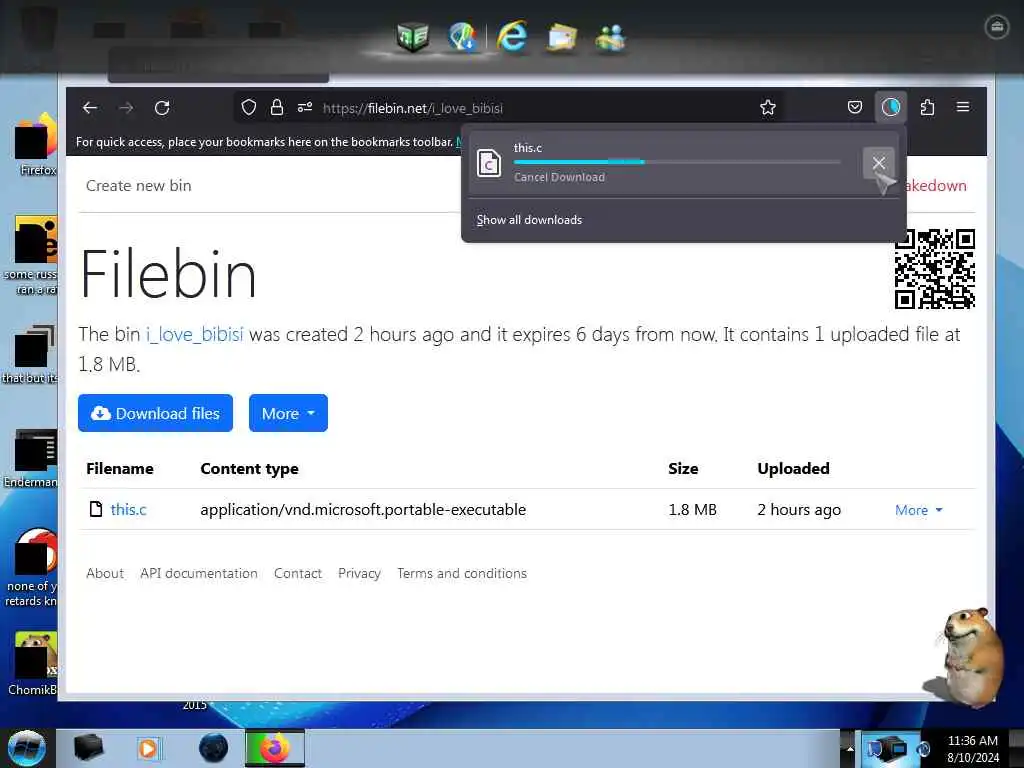Go back with the browser back arrow
This screenshot has height=768, width=1024.
90,108
